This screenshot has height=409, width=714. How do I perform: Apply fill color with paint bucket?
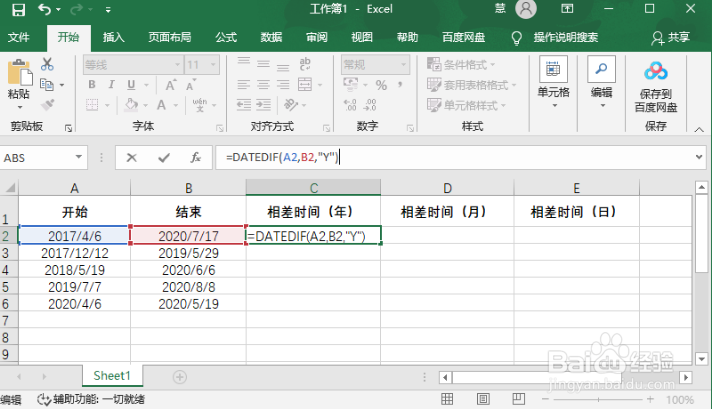tap(132, 105)
